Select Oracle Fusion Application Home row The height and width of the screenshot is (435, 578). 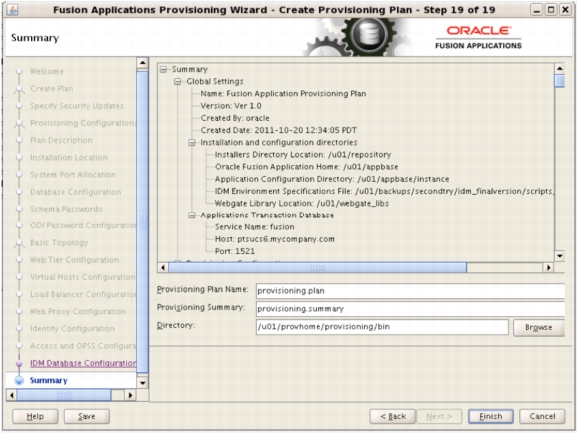point(306,167)
